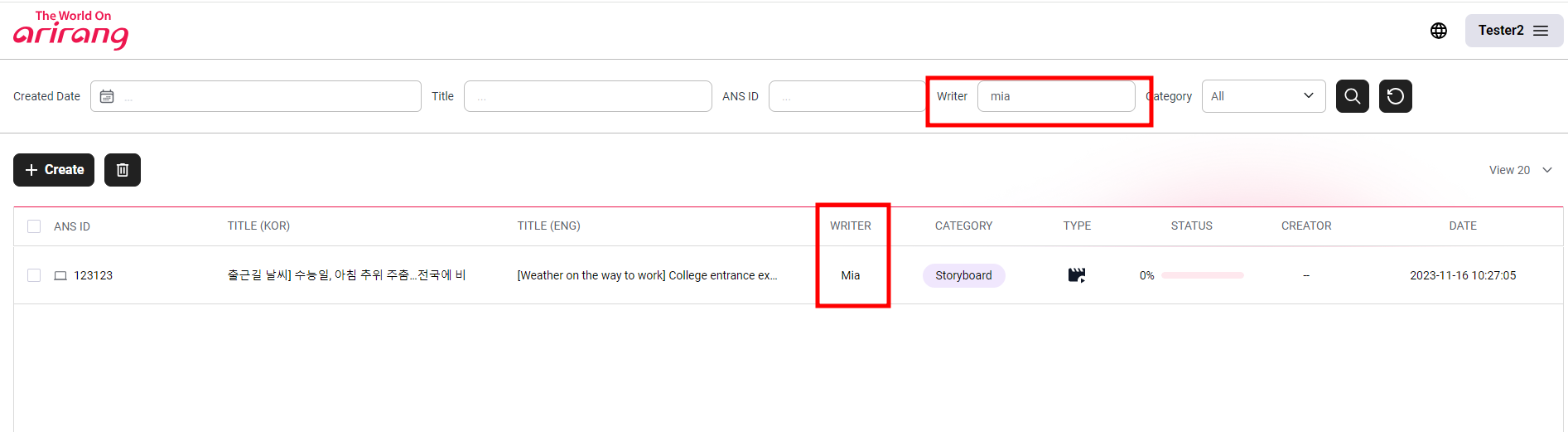The height and width of the screenshot is (432, 1568).
Task: Open the View 20 page size dropdown
Action: (1520, 170)
